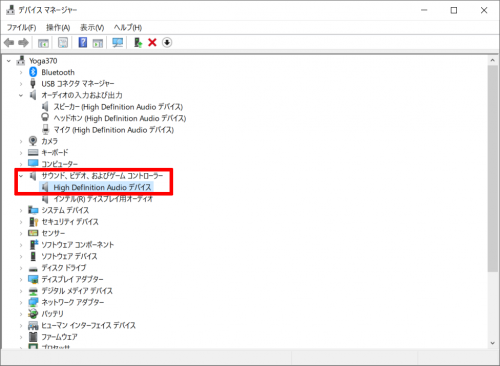Select High Definition Audio デバイス under sound controllers

tap(102, 187)
